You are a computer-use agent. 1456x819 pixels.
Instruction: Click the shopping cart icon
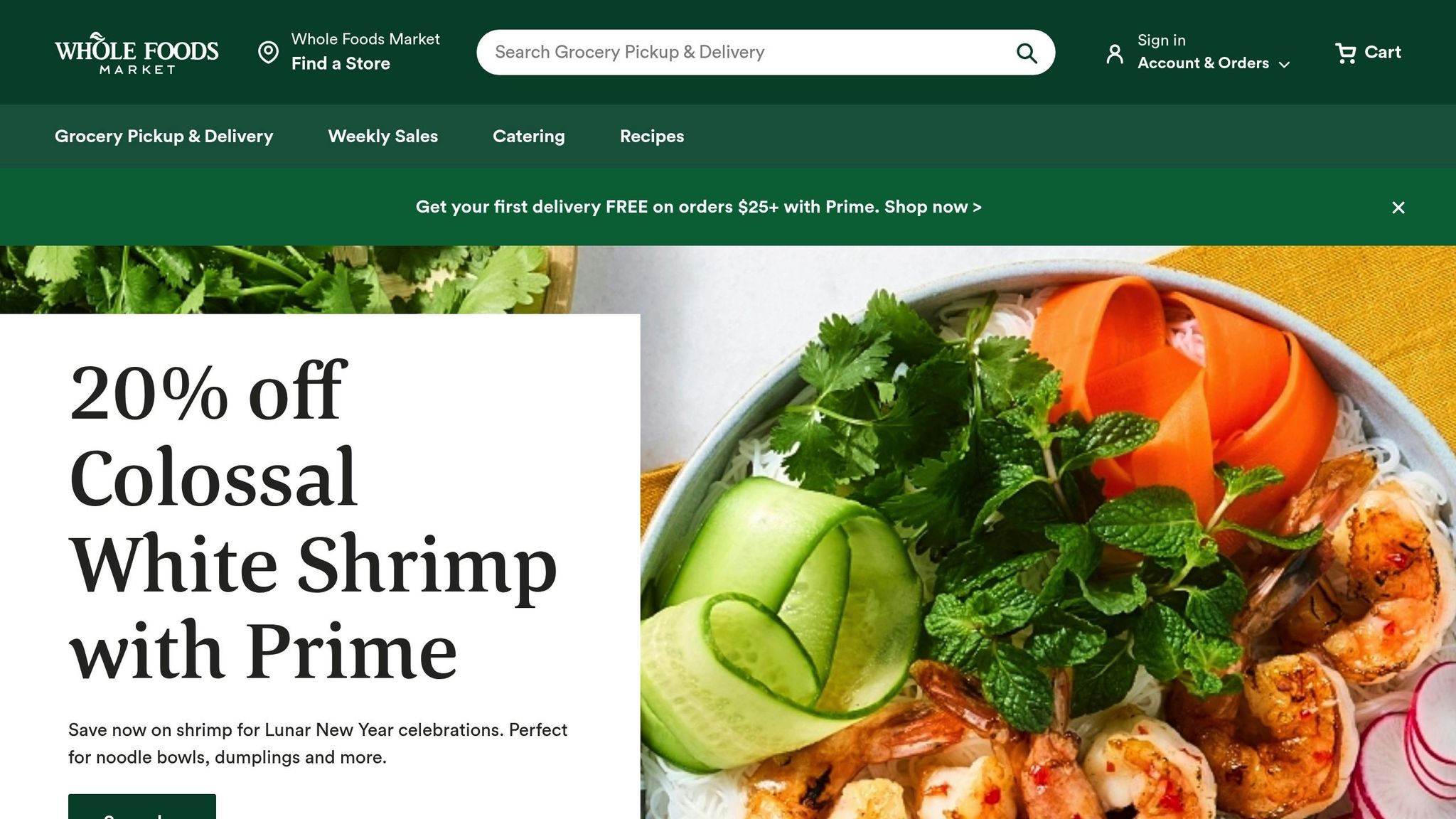coord(1345,53)
